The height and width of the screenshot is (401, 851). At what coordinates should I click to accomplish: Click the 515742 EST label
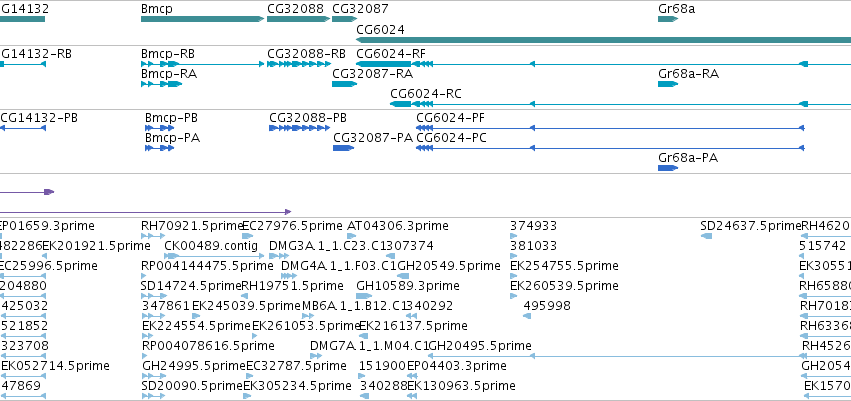coord(823,246)
